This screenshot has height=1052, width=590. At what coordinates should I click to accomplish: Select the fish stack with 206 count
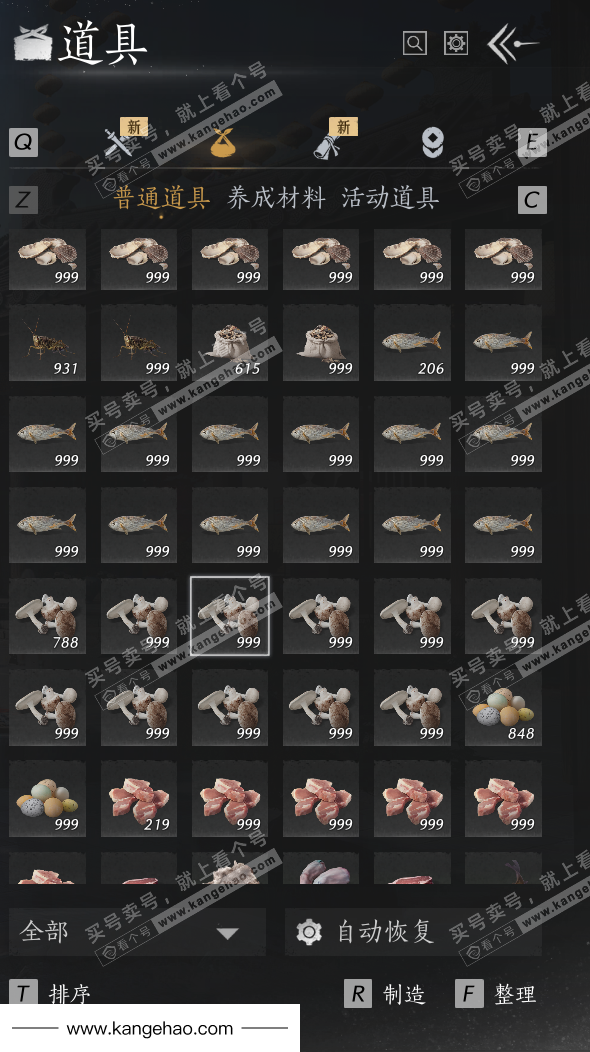click(412, 343)
